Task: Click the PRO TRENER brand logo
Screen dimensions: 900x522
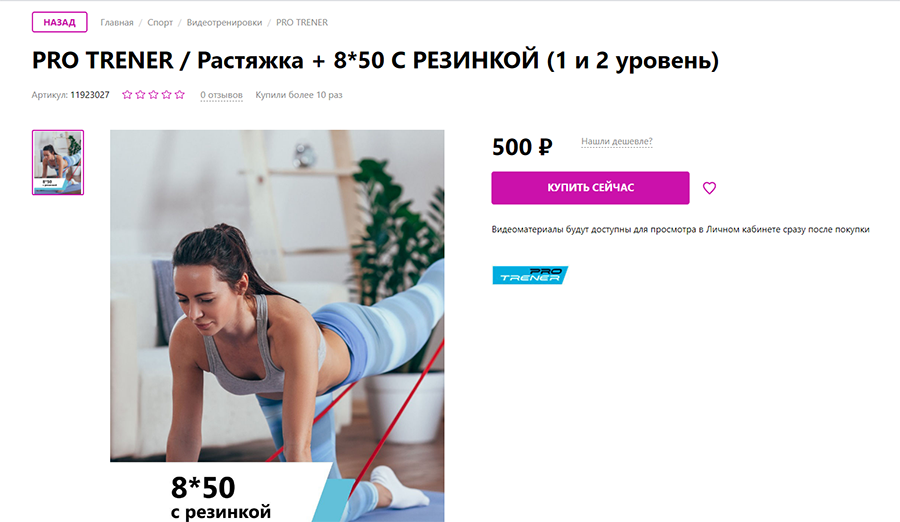Action: (530, 275)
